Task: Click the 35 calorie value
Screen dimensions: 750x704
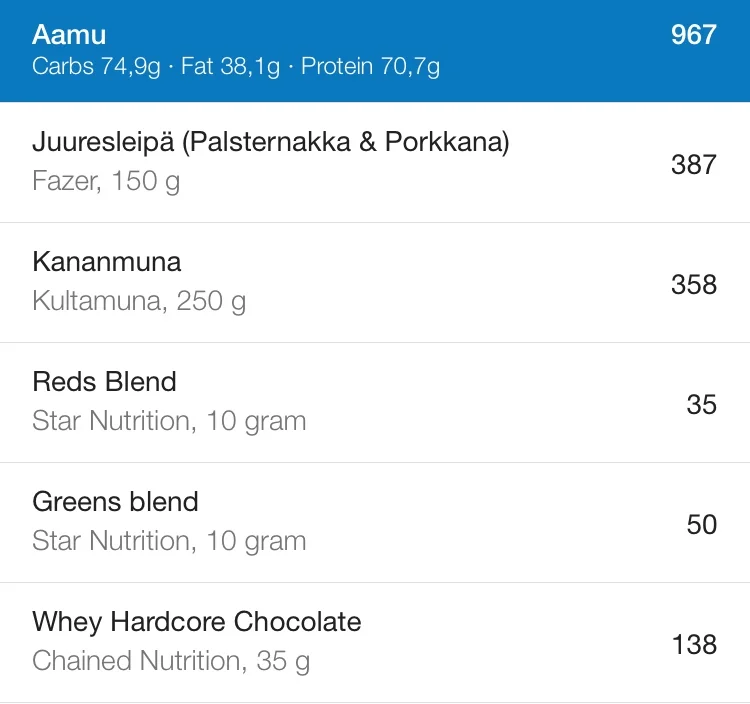Action: (701, 404)
